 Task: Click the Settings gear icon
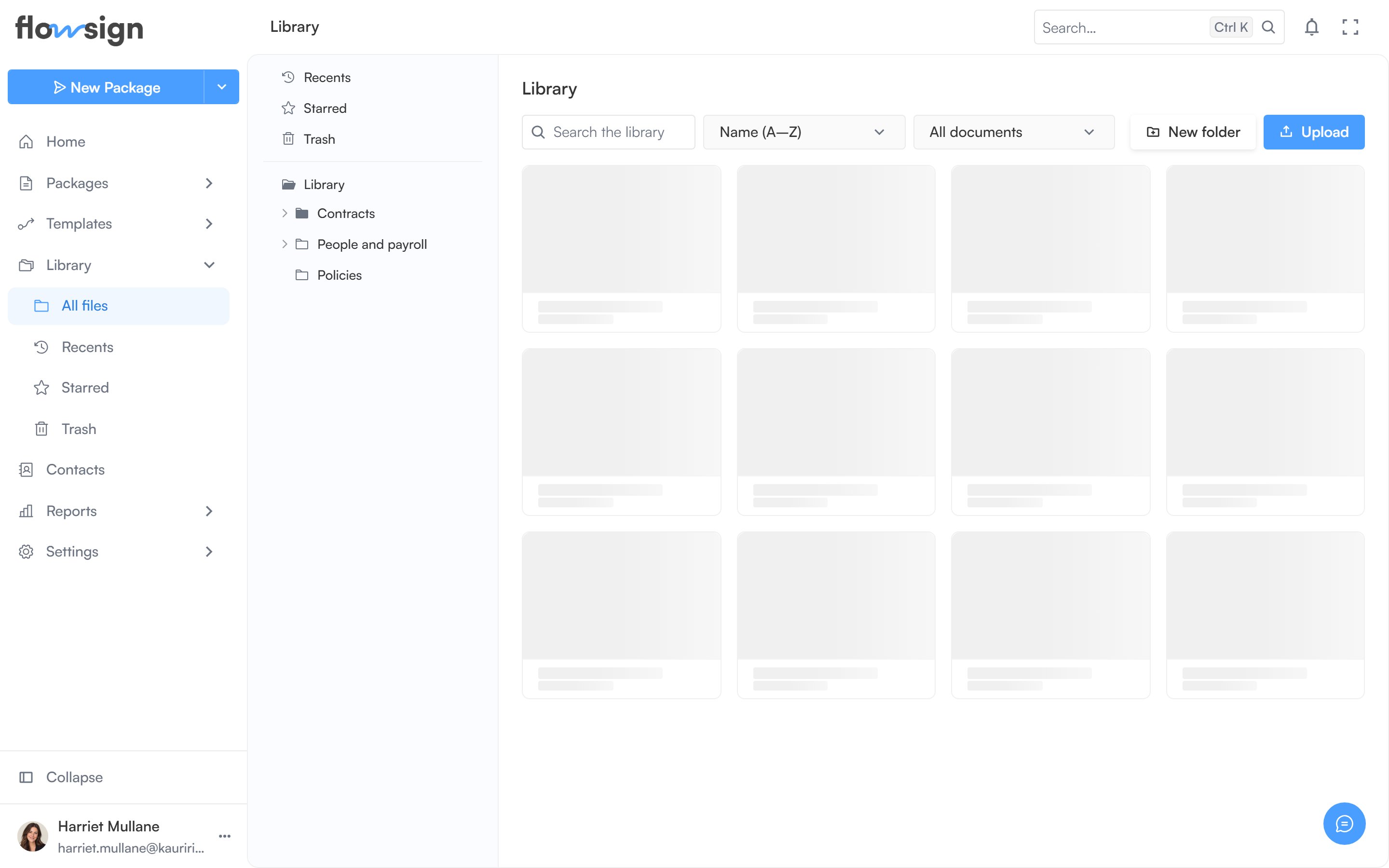pos(26,552)
